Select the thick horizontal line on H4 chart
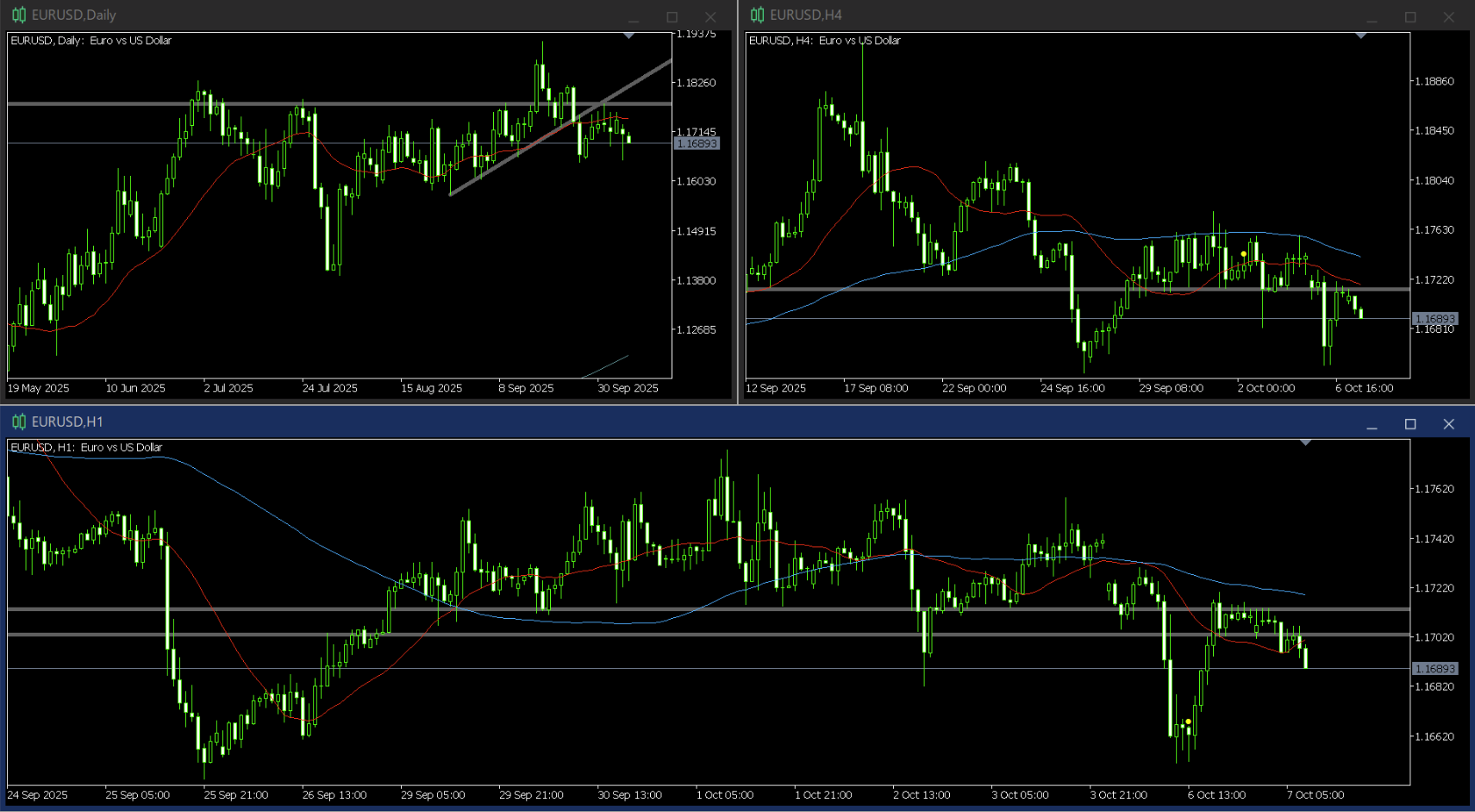Viewport: 1475px width, 812px height. pyautogui.click(x=905, y=289)
